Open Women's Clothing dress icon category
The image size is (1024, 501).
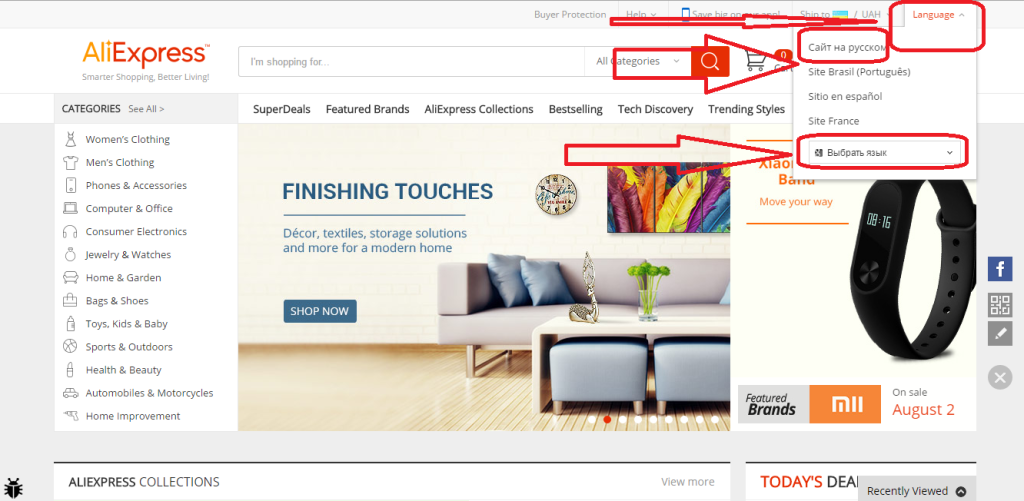70,139
